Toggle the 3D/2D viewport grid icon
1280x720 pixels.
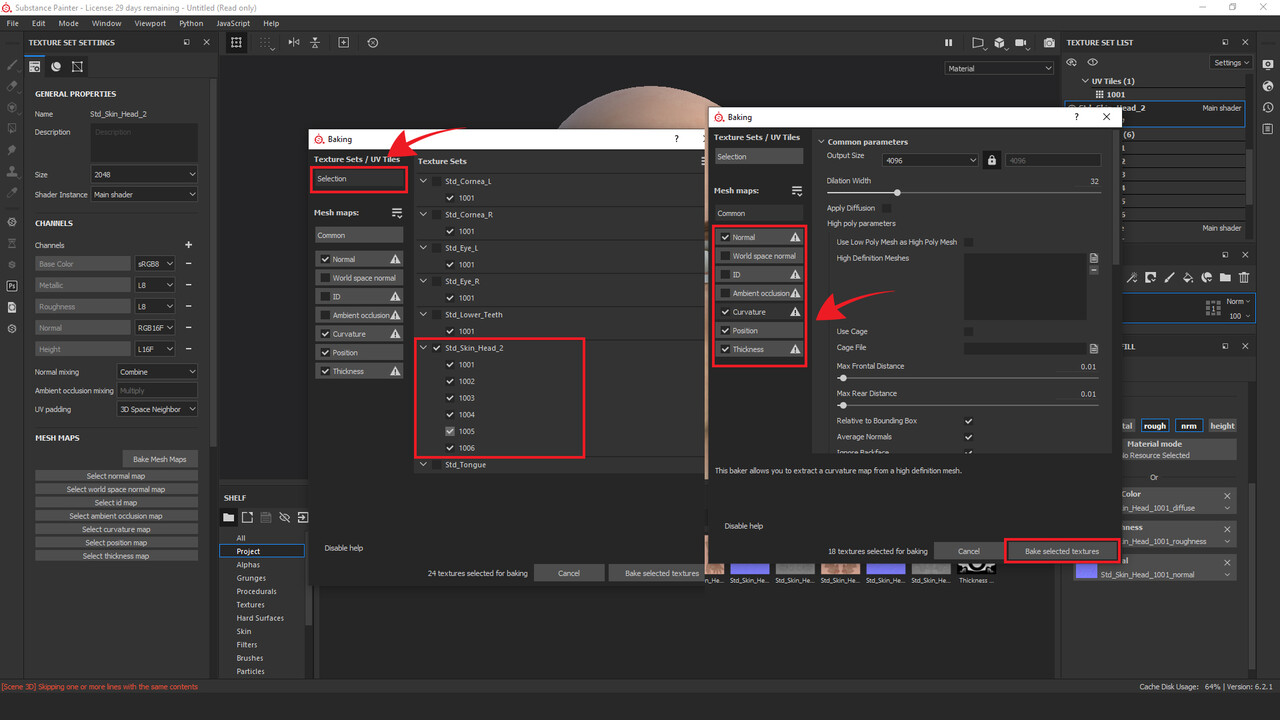tap(236, 43)
